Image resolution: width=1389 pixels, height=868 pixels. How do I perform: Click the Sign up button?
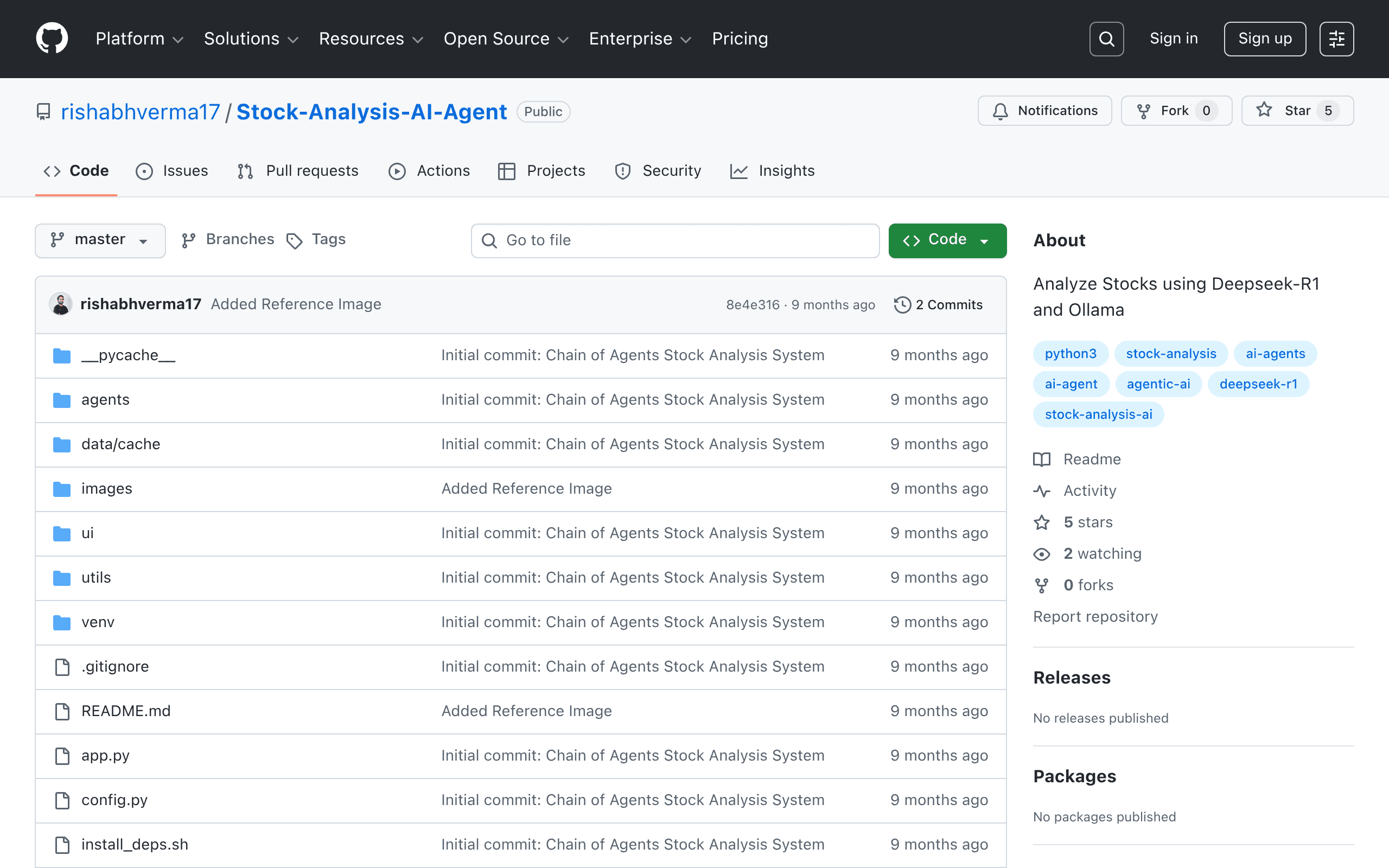pyautogui.click(x=1265, y=39)
